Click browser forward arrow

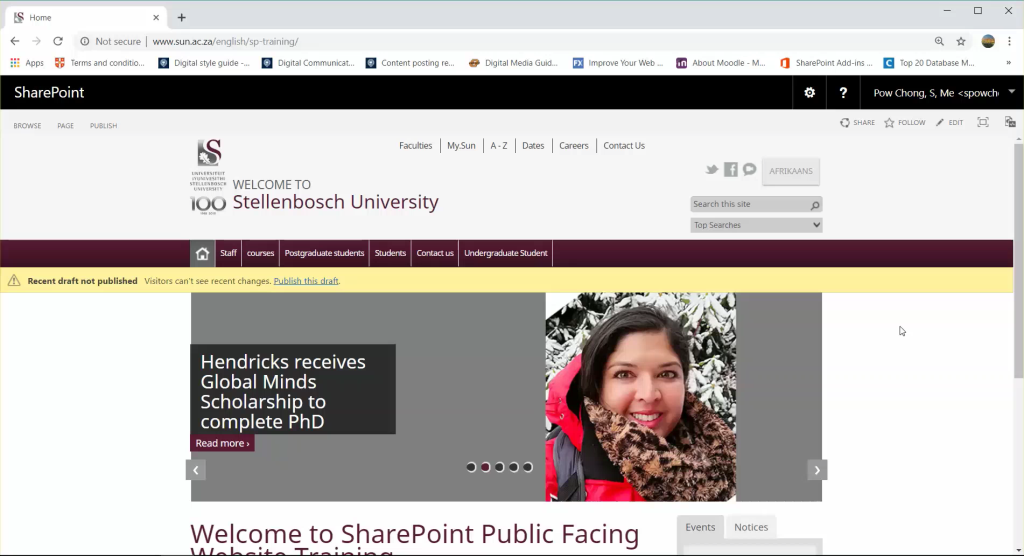click(x=37, y=41)
